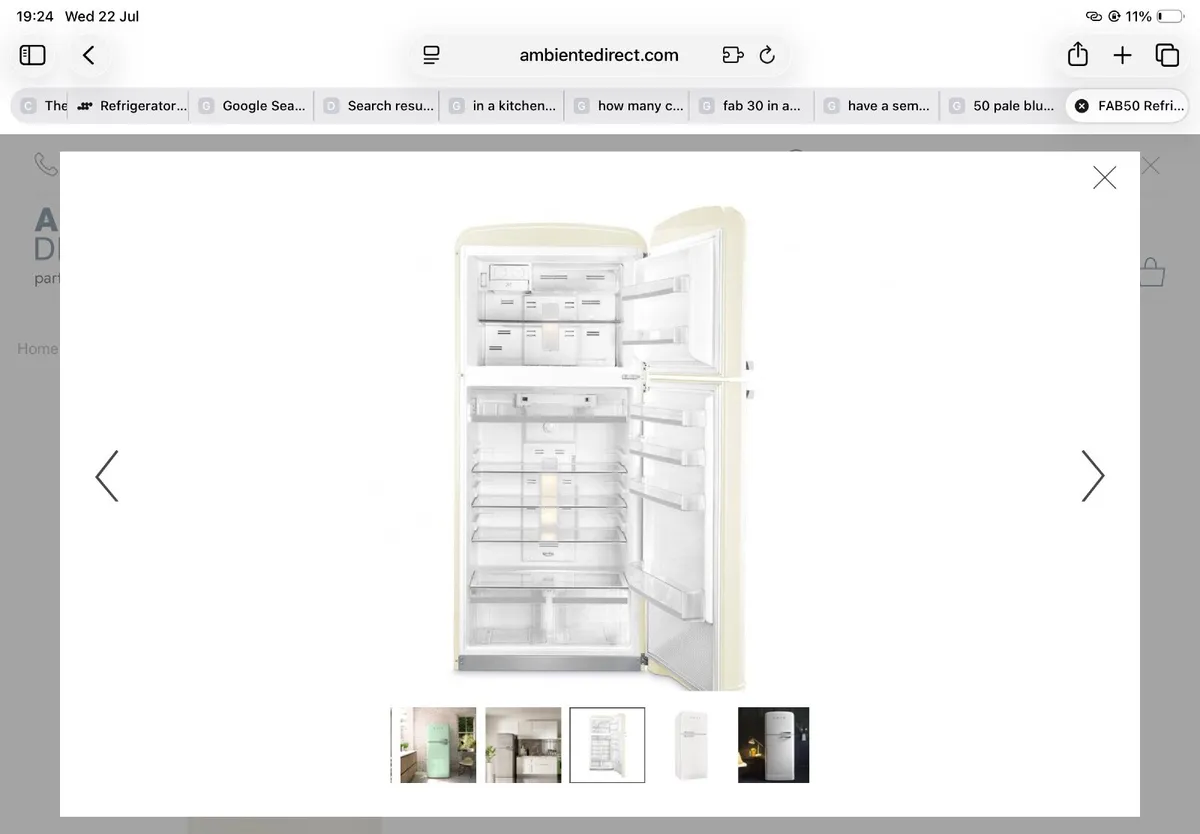The height and width of the screenshot is (834, 1200).
Task: Tap the 19:24 clock in status bar
Action: [35, 17]
